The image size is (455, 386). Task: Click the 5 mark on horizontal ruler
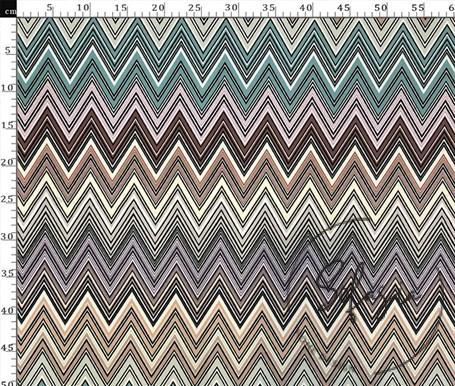click(x=50, y=7)
